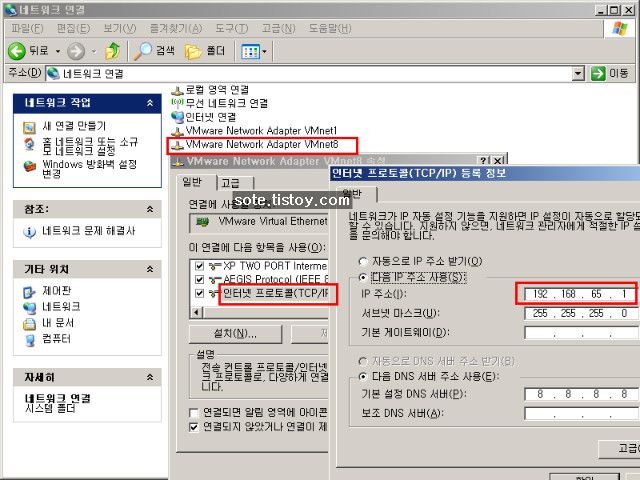The image size is (640, 480).
Task: Open the 보기(V) menu
Action: click(120, 29)
